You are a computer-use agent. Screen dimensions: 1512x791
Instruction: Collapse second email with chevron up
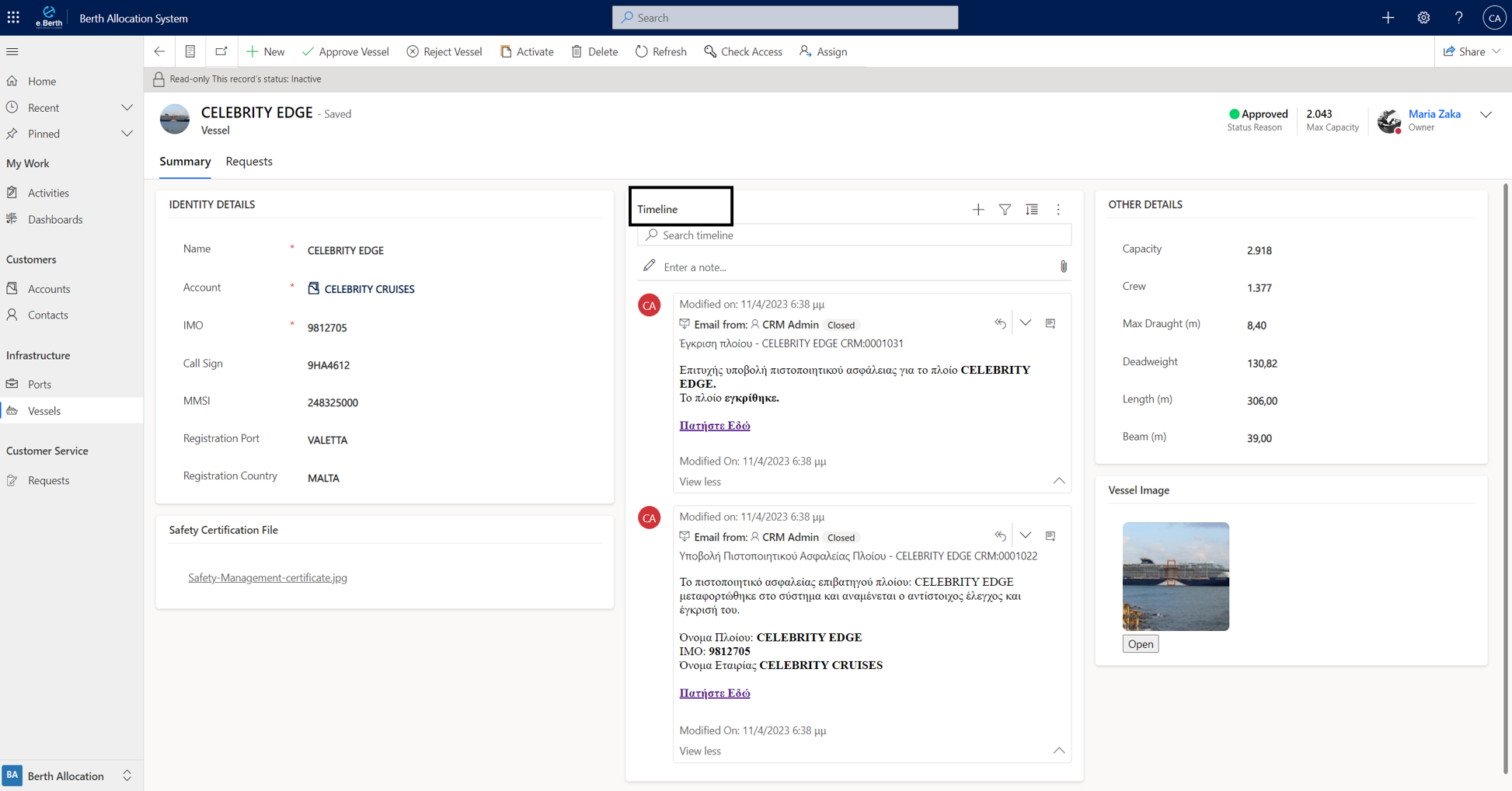[1058, 751]
